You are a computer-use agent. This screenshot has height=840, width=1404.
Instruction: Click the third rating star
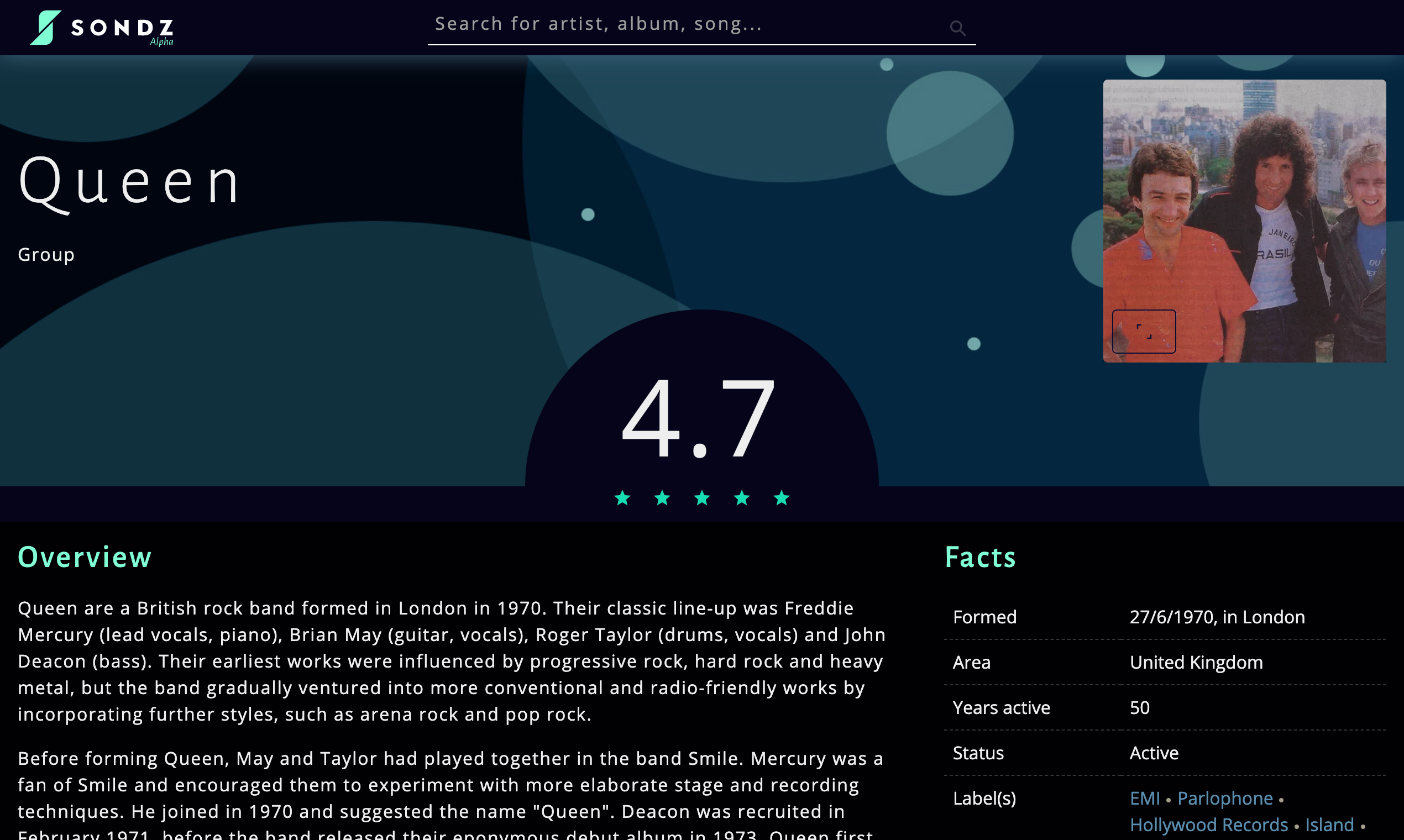(x=702, y=498)
